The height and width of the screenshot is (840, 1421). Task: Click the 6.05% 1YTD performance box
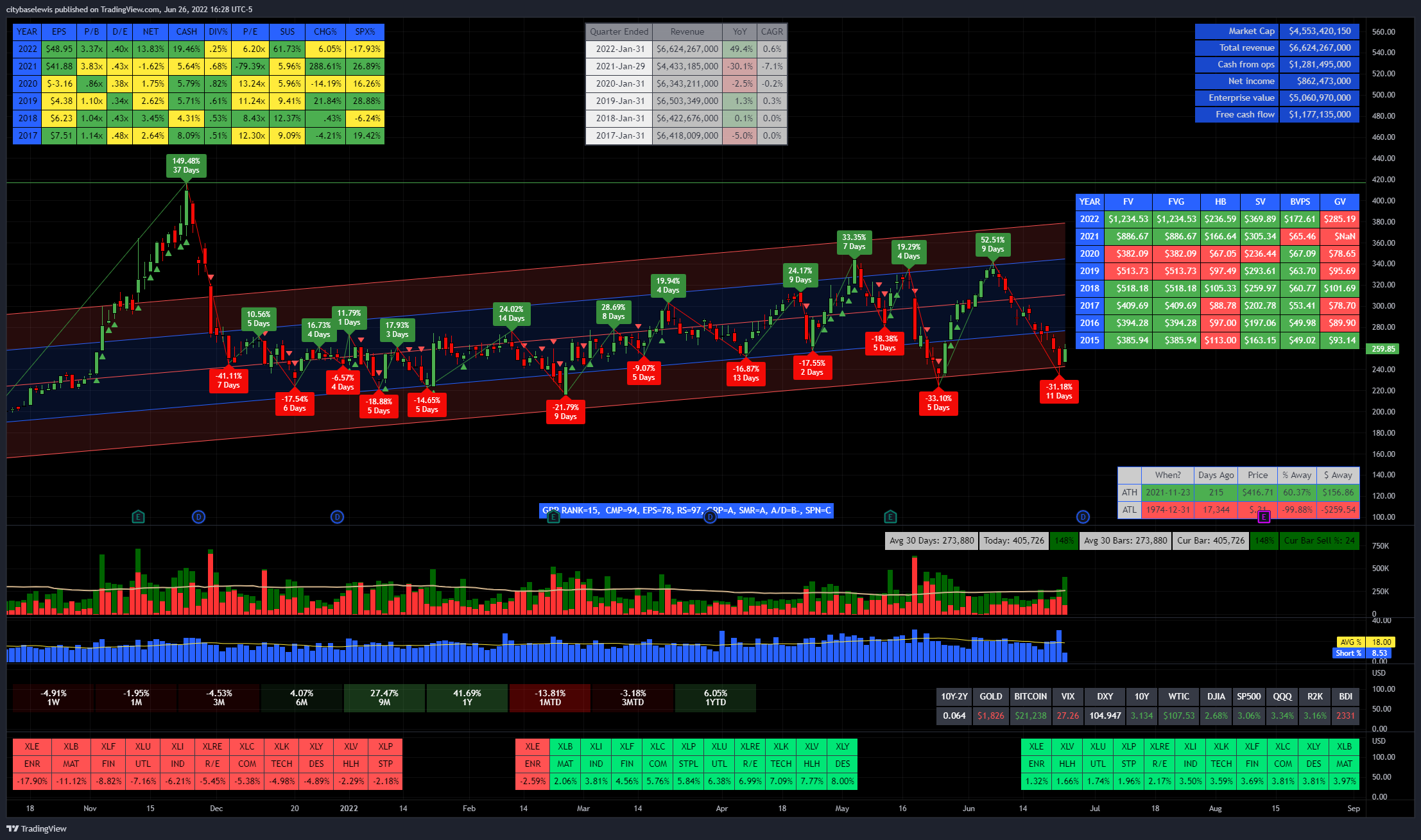point(716,698)
